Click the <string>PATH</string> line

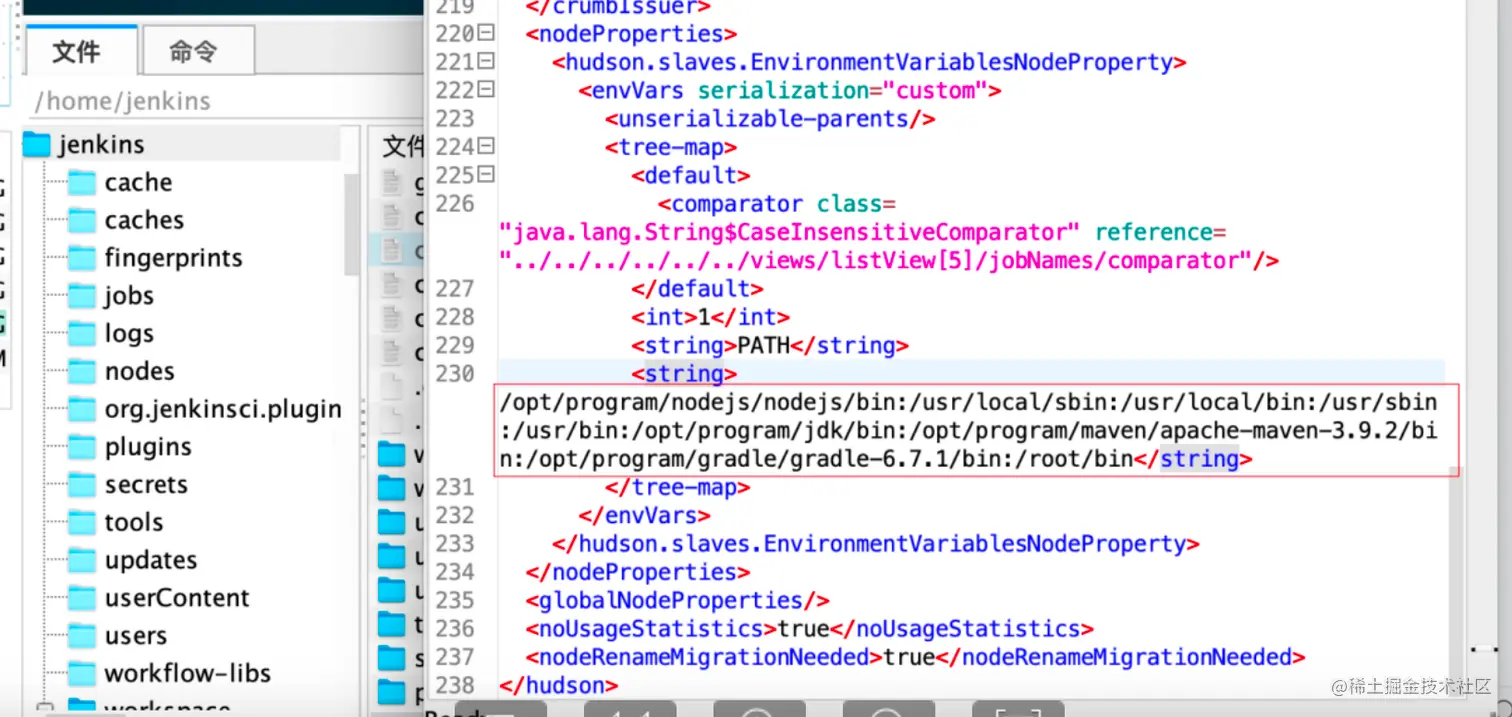click(770, 346)
